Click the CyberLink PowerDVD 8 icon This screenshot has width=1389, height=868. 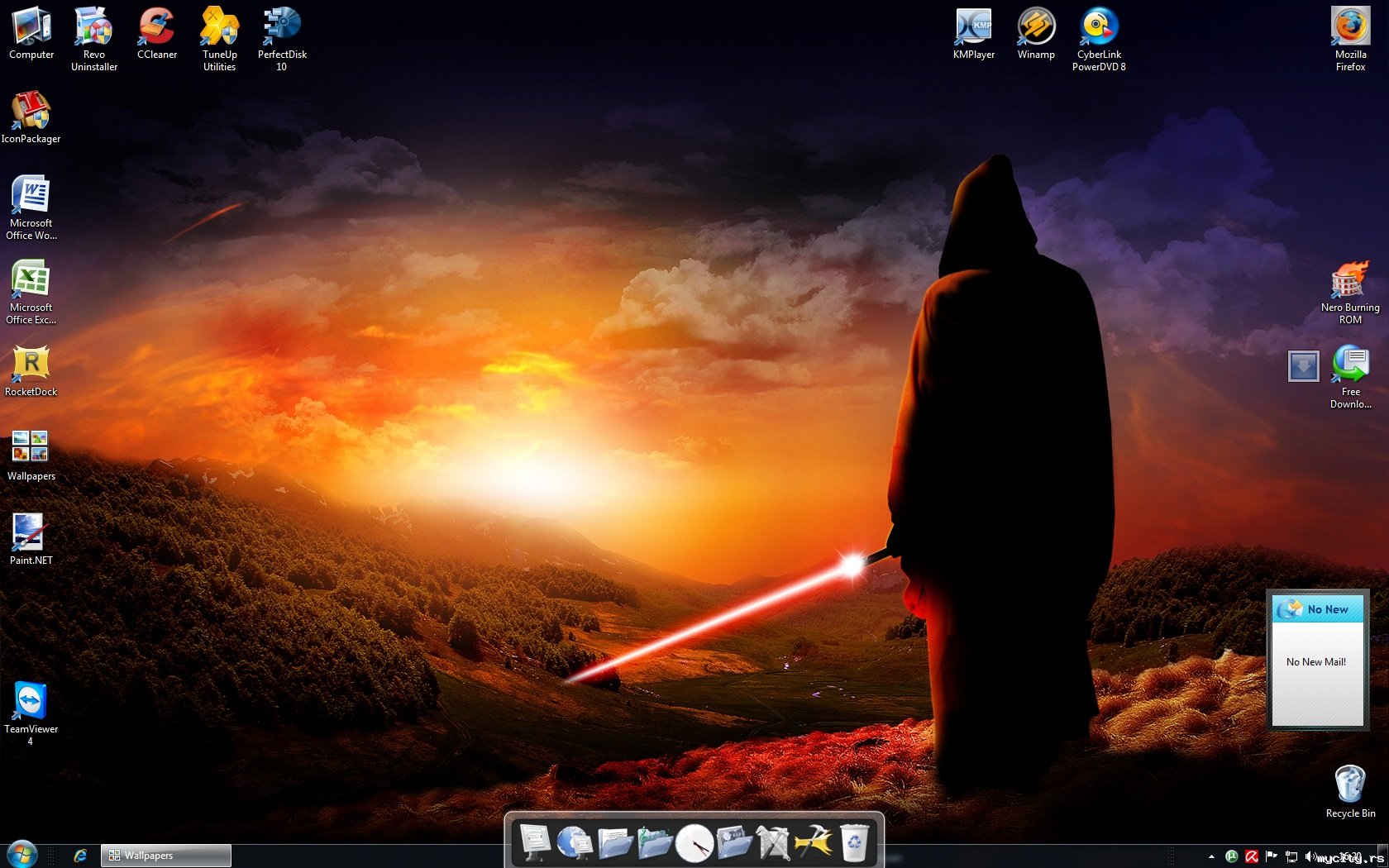[1099, 38]
